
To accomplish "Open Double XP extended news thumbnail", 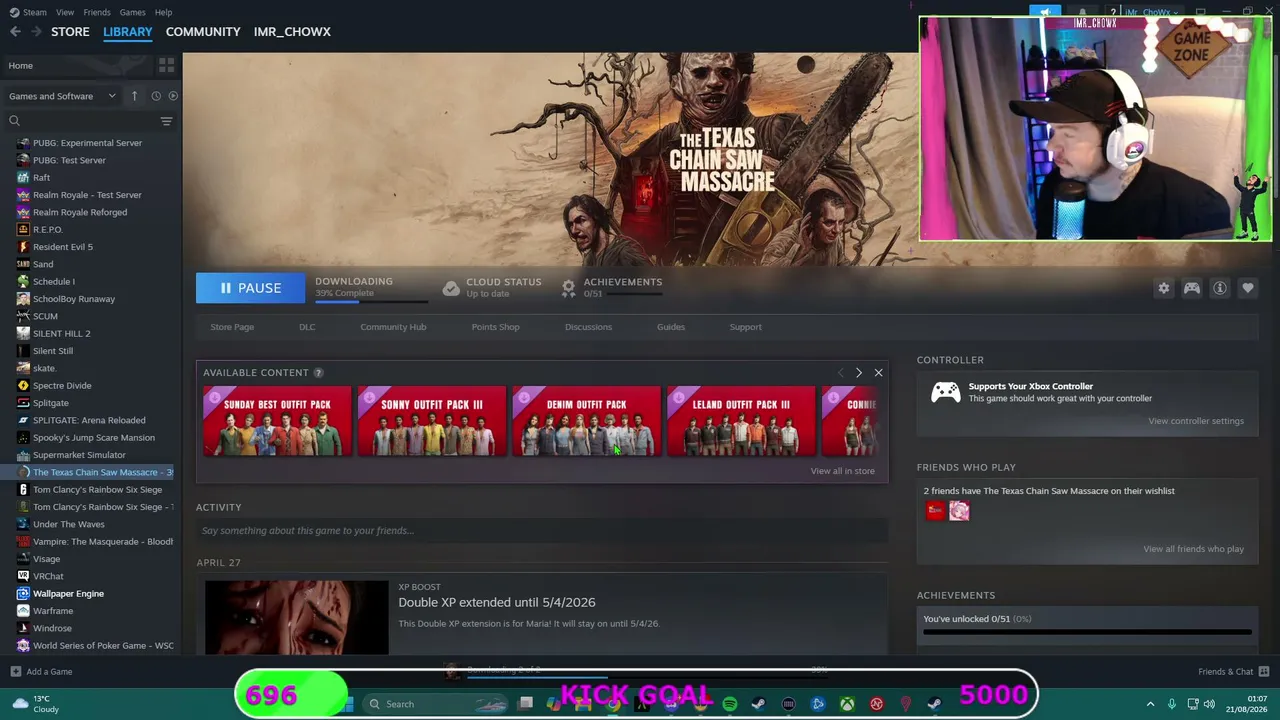I will coord(296,618).
